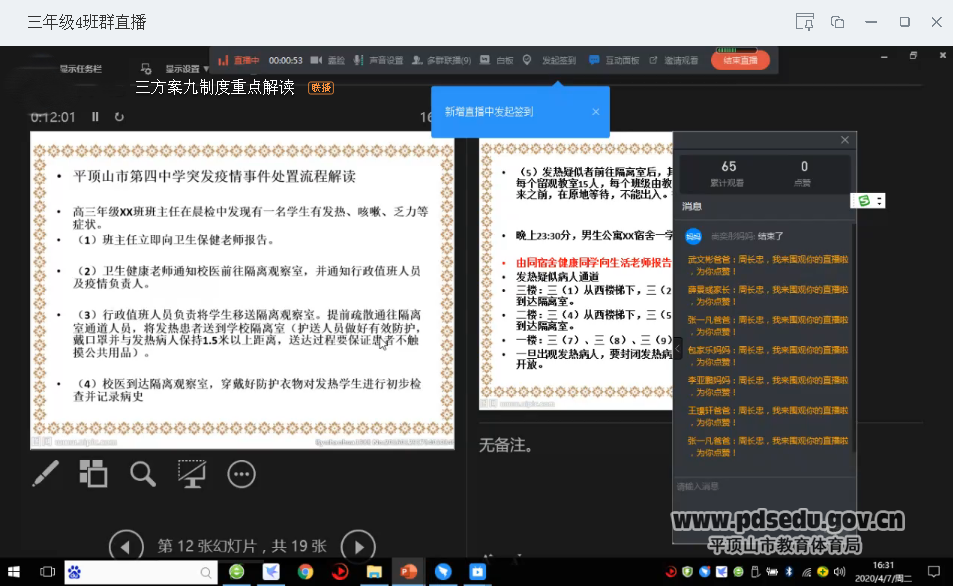This screenshot has width=953, height=586.
Task: Dismiss the 新增直播中发起签到 tooltip
Action: click(x=595, y=112)
